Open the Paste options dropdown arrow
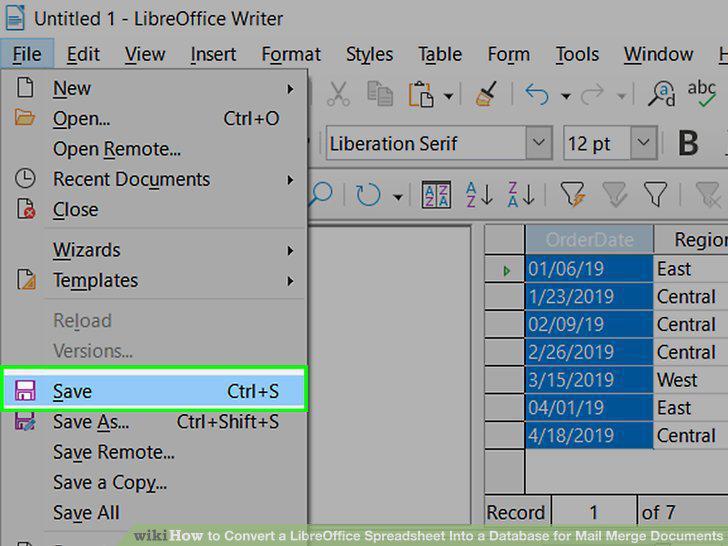 coord(448,96)
